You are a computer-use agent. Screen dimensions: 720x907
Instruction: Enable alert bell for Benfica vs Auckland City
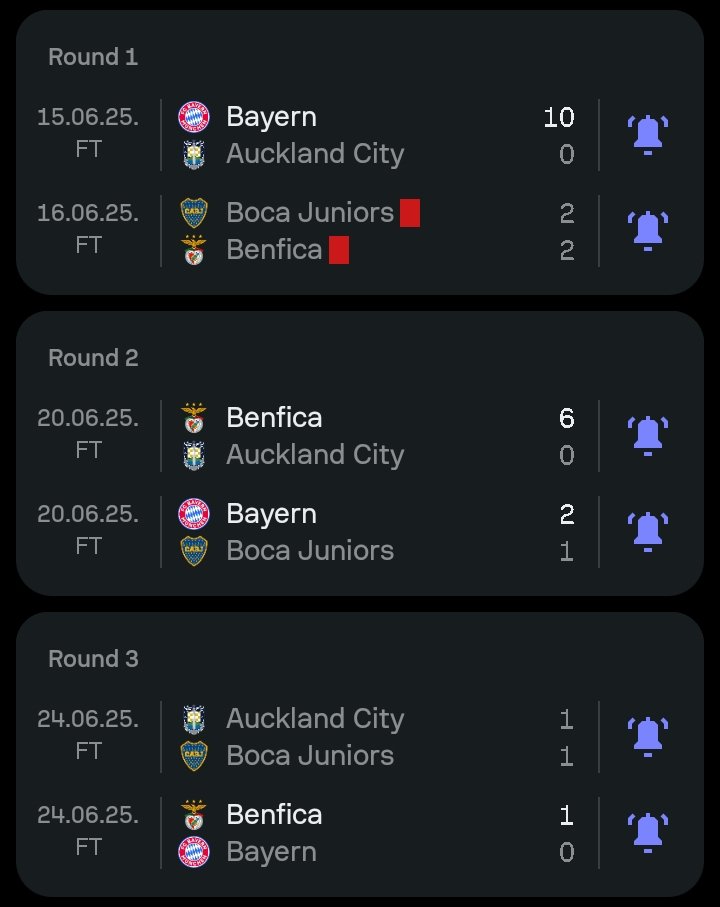tap(648, 436)
